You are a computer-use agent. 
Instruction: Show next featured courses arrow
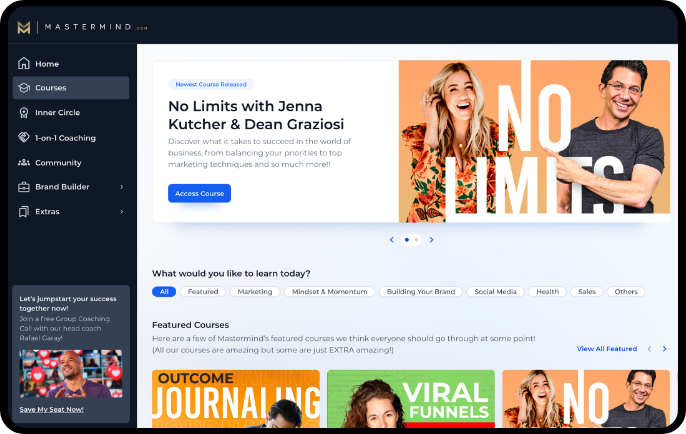[x=665, y=349]
